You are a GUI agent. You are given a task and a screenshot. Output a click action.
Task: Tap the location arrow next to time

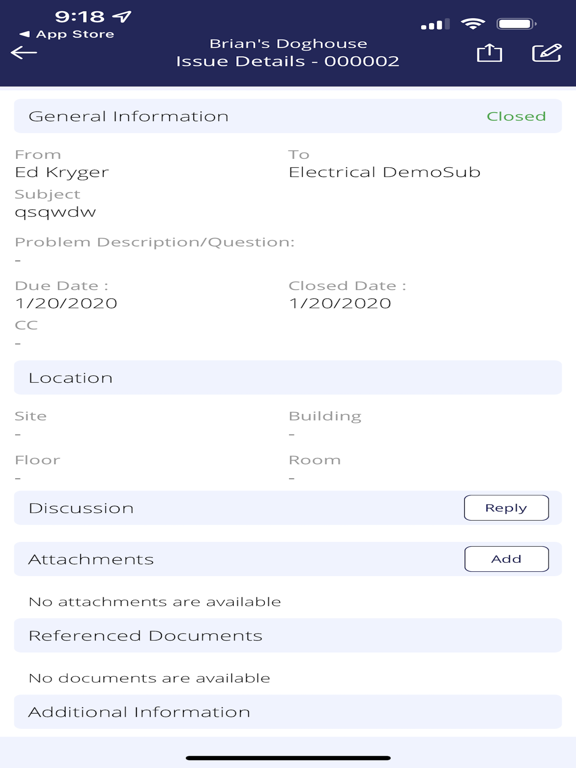122,17
